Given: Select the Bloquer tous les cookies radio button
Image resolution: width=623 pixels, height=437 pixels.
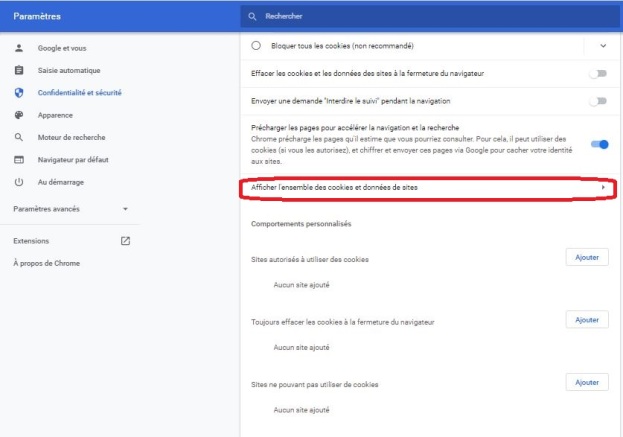Looking at the screenshot, I should tap(256, 46).
